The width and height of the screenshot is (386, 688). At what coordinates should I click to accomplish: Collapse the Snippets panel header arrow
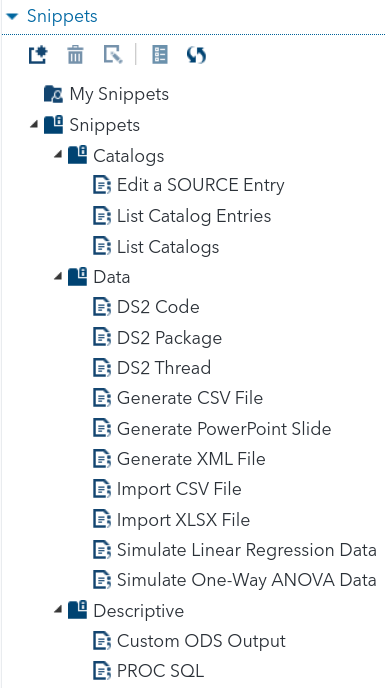(12, 17)
